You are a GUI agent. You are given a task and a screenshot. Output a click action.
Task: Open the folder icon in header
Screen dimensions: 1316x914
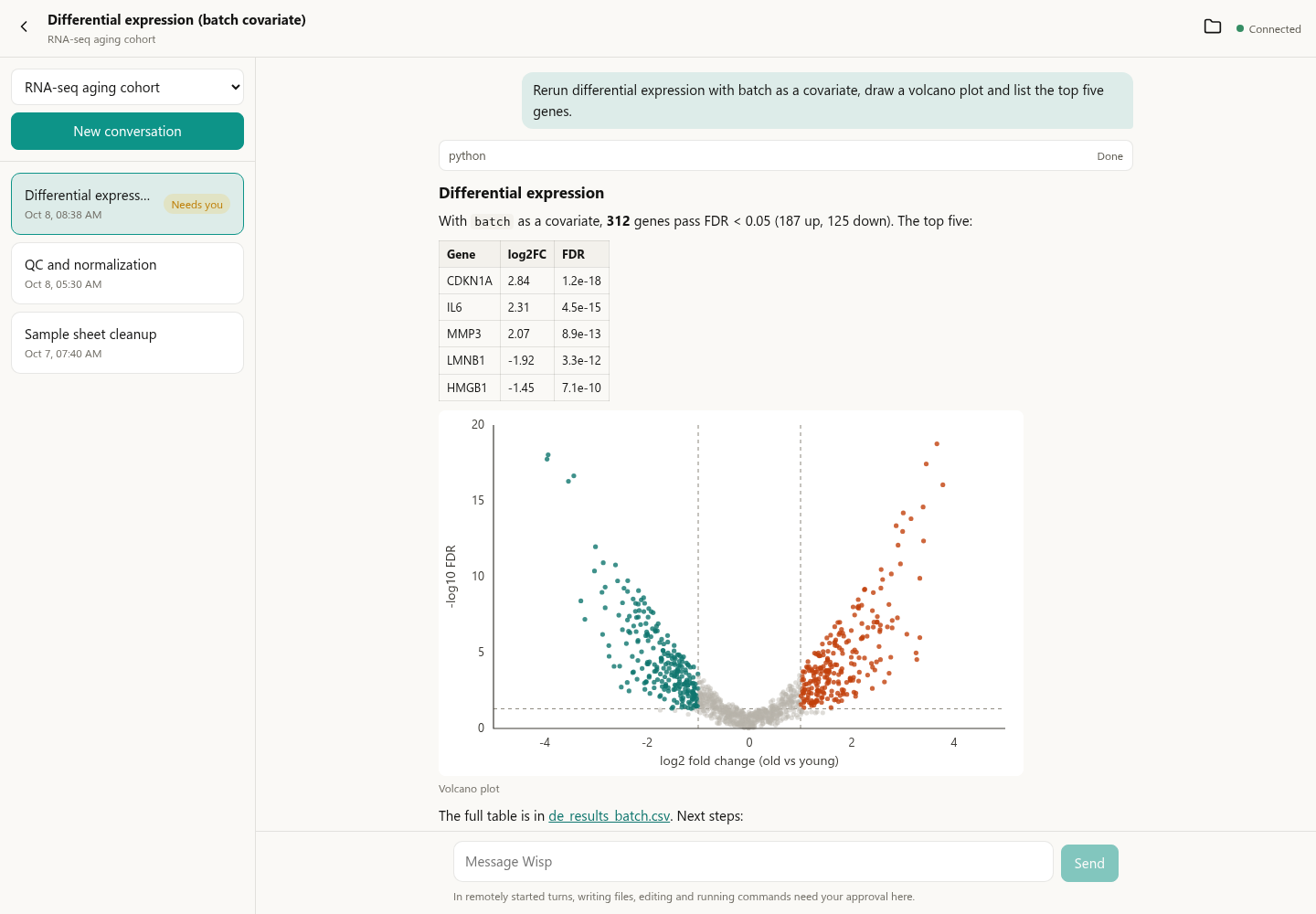1213,27
